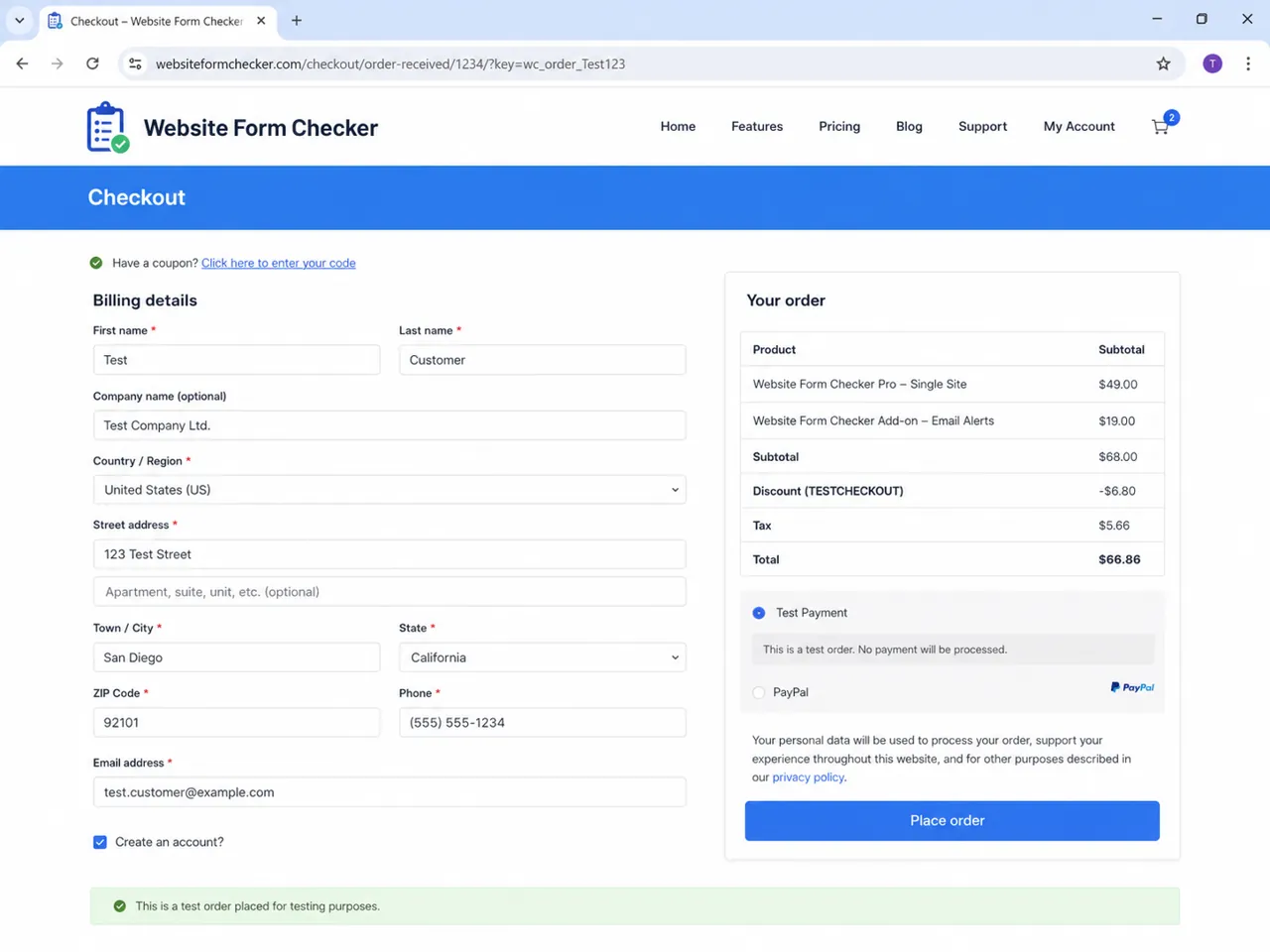
Task: Click the Place order button
Action: click(x=952, y=821)
